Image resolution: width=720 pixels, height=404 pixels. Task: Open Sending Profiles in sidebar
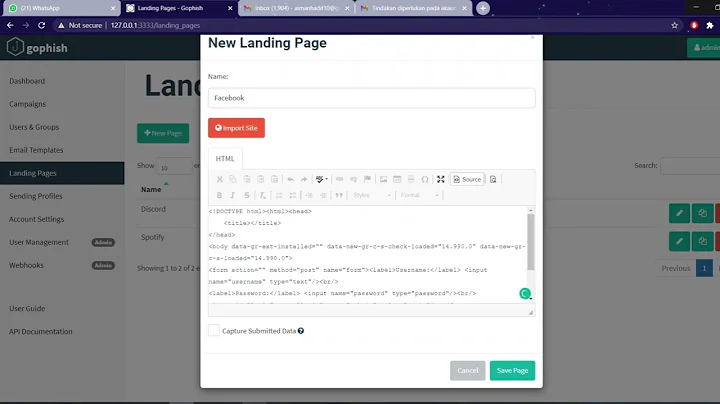36,196
